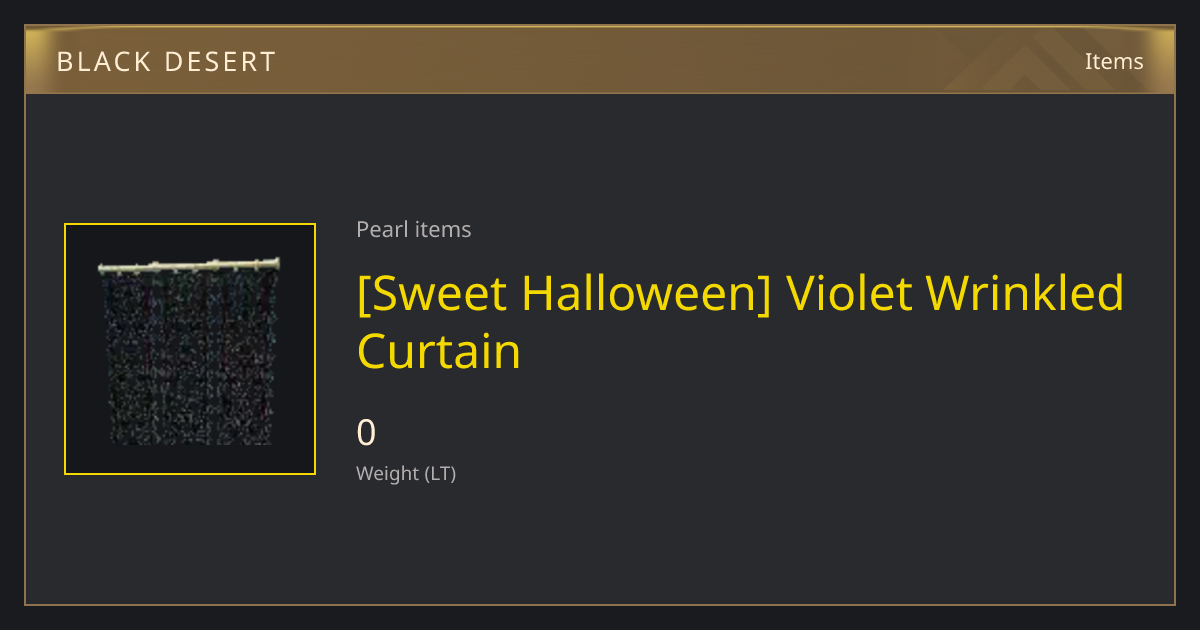Click the dark curtain fabric in the icon

[x=188, y=360]
